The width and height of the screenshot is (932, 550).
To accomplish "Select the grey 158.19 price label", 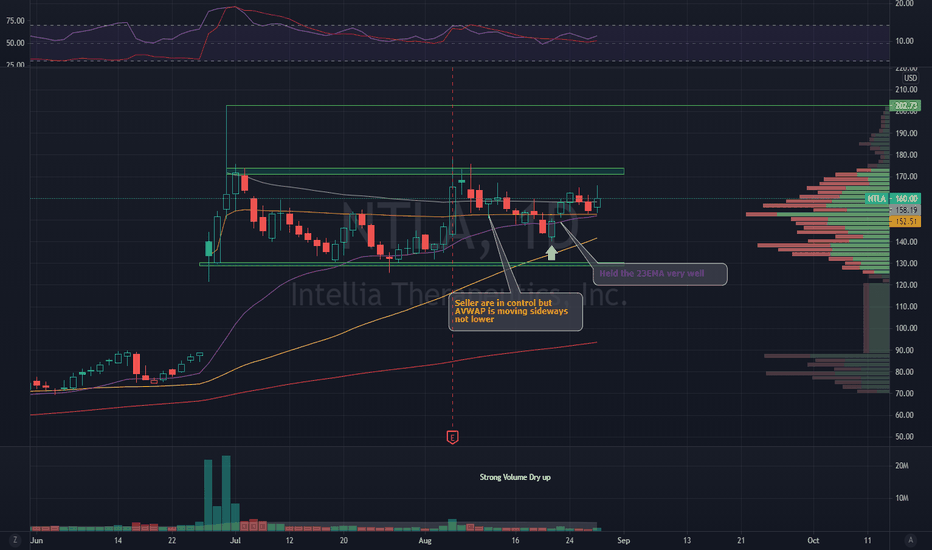I will [905, 210].
